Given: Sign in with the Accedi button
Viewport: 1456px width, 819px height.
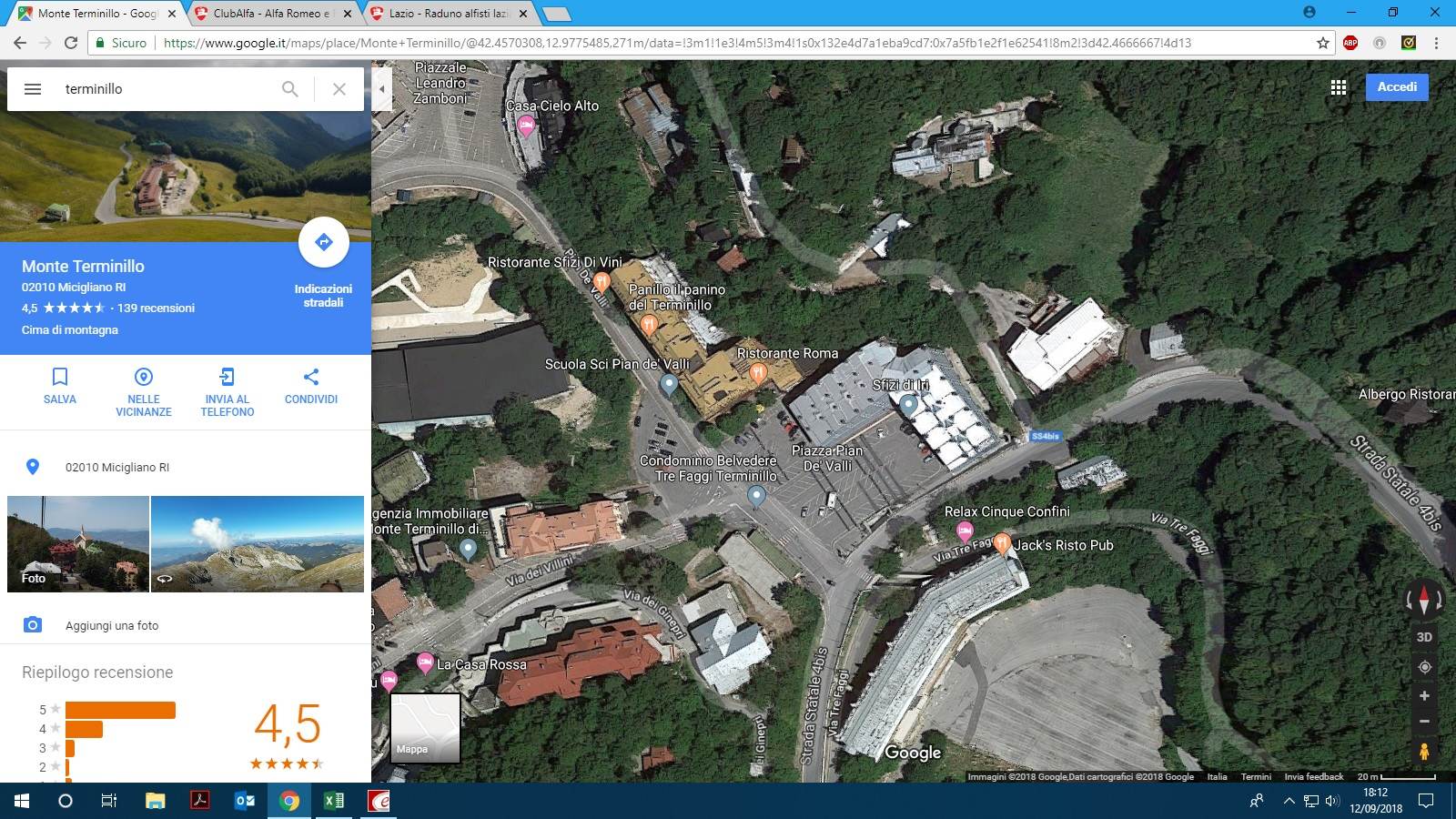Looking at the screenshot, I should (x=1397, y=87).
